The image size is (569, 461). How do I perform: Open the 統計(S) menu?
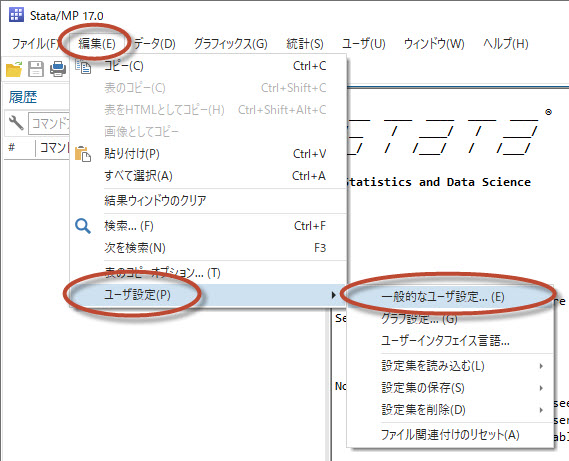click(x=305, y=44)
